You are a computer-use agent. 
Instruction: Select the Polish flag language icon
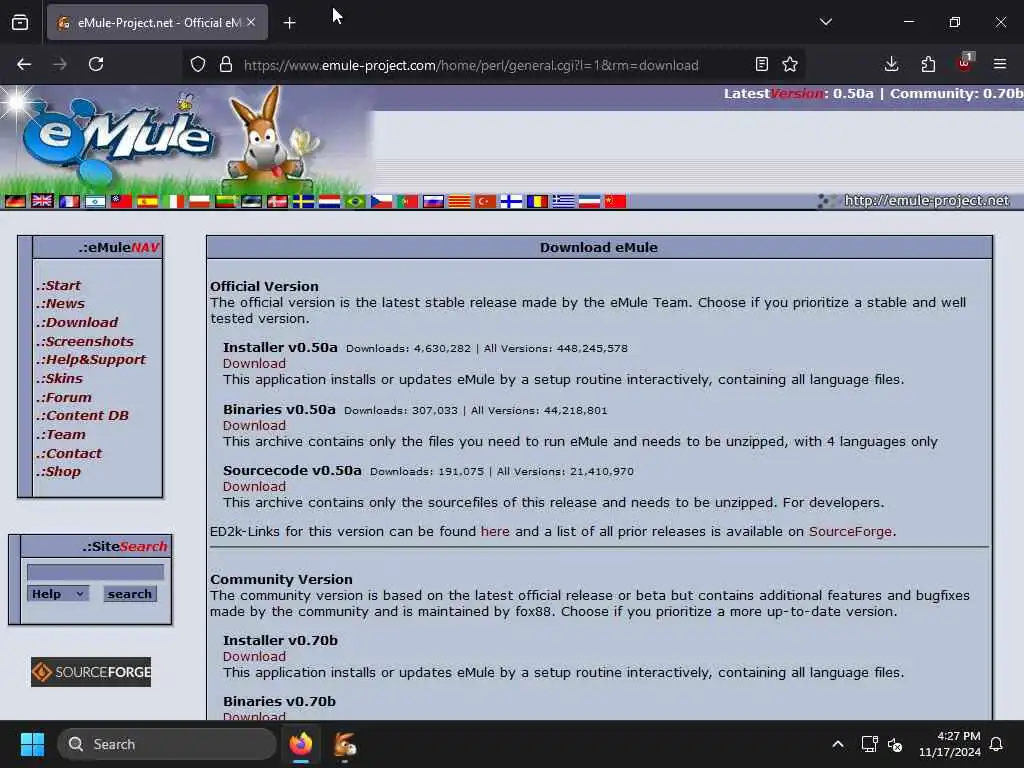pyautogui.click(x=199, y=201)
